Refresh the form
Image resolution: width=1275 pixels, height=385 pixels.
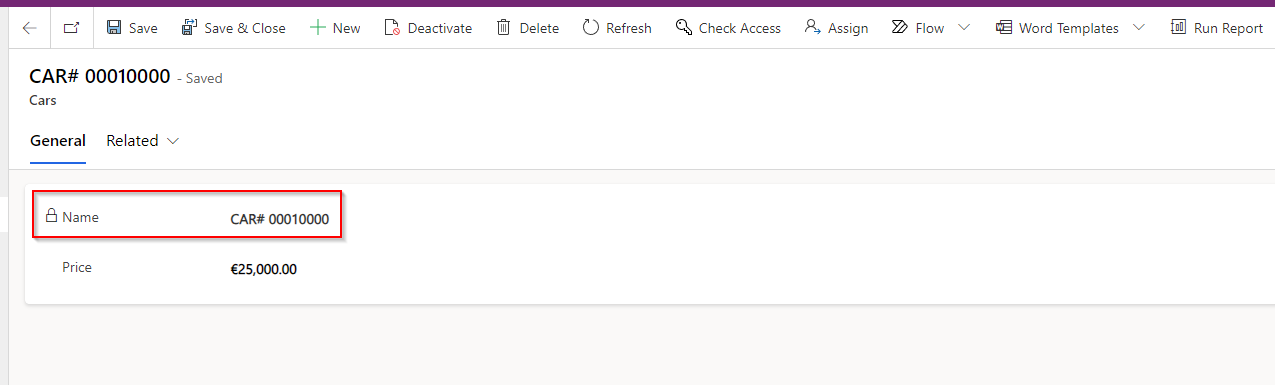click(x=617, y=28)
